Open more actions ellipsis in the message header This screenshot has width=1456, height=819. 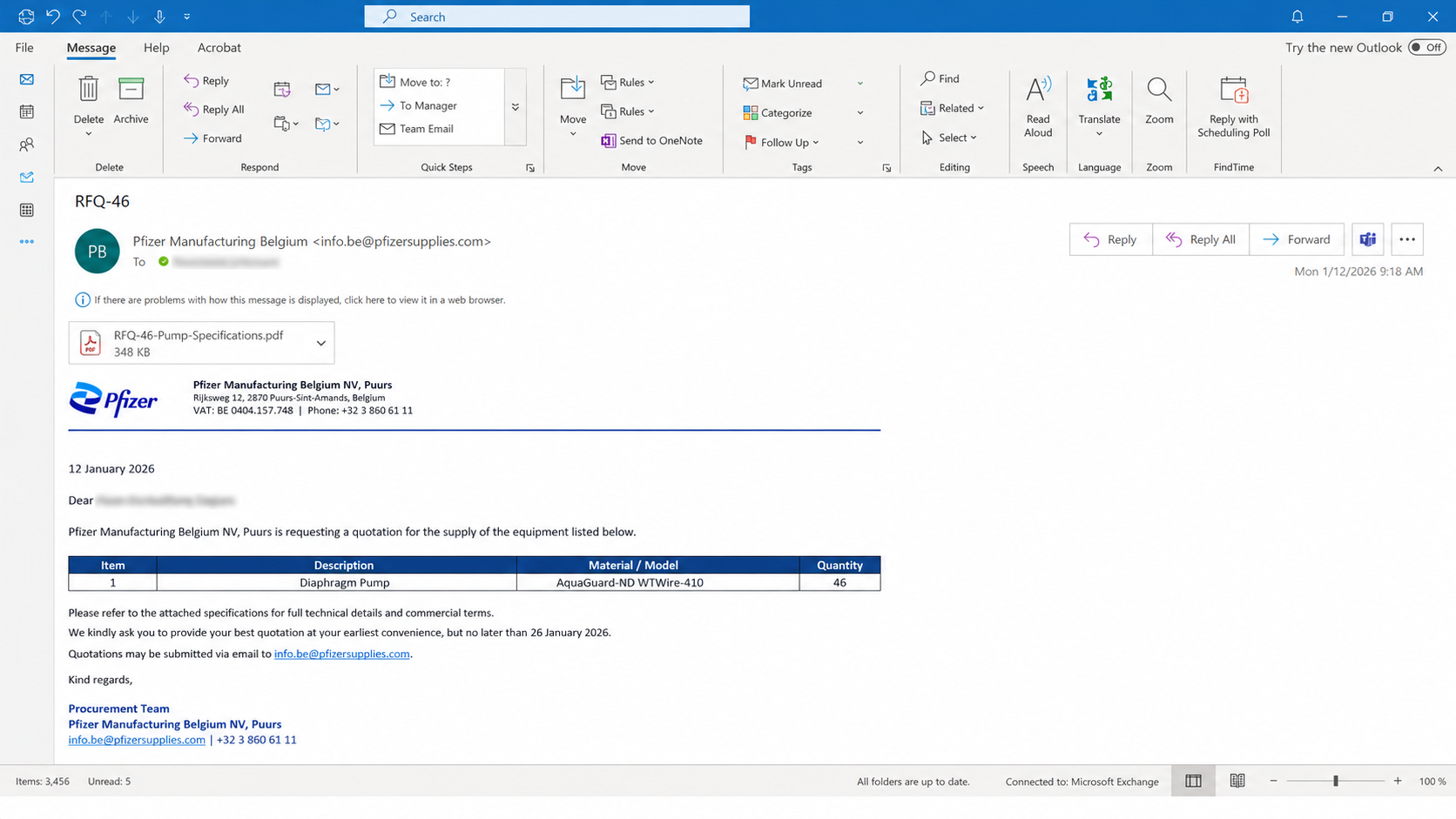pos(1407,239)
